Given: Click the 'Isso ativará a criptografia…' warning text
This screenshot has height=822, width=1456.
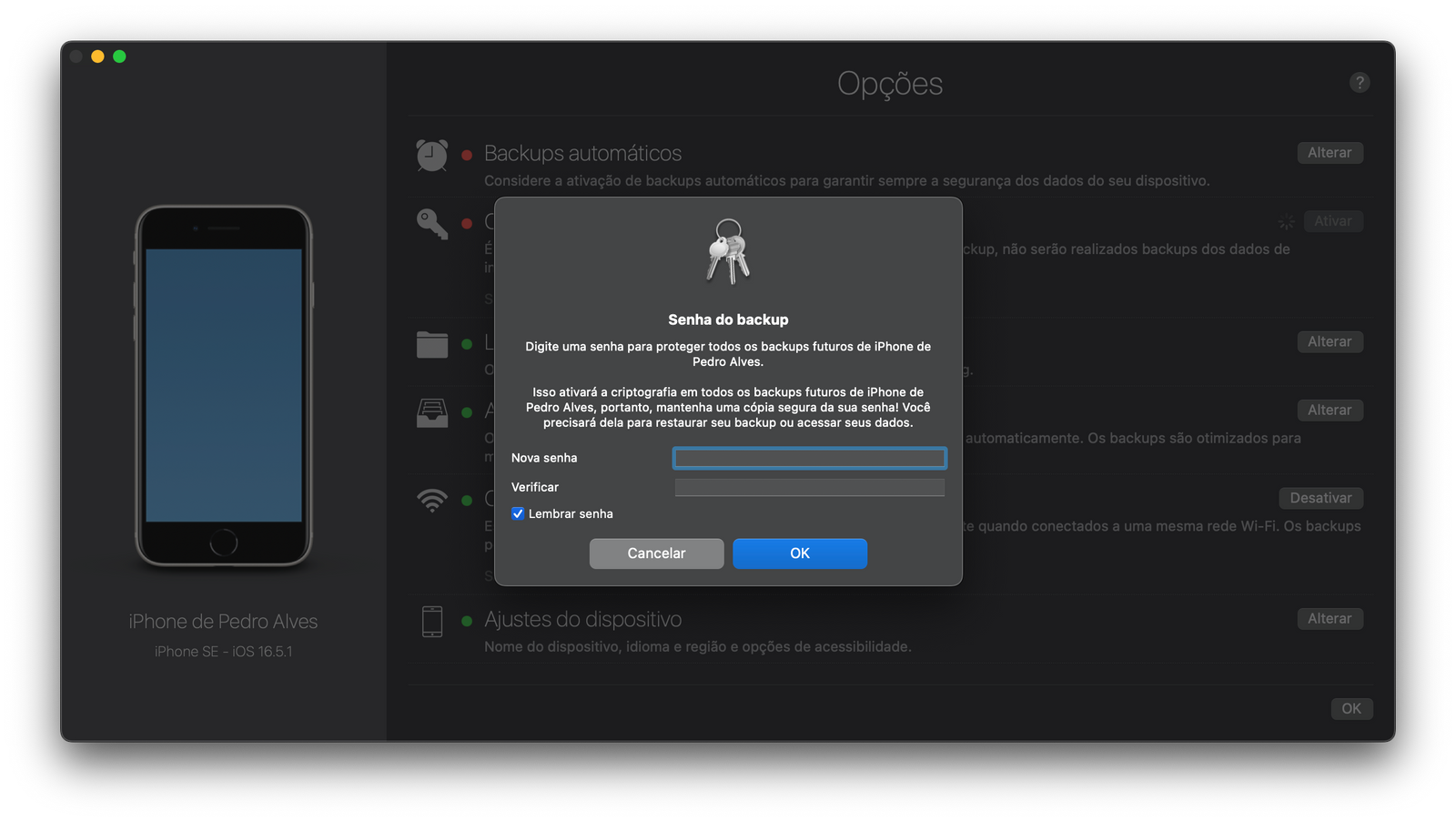Looking at the screenshot, I should tap(728, 407).
